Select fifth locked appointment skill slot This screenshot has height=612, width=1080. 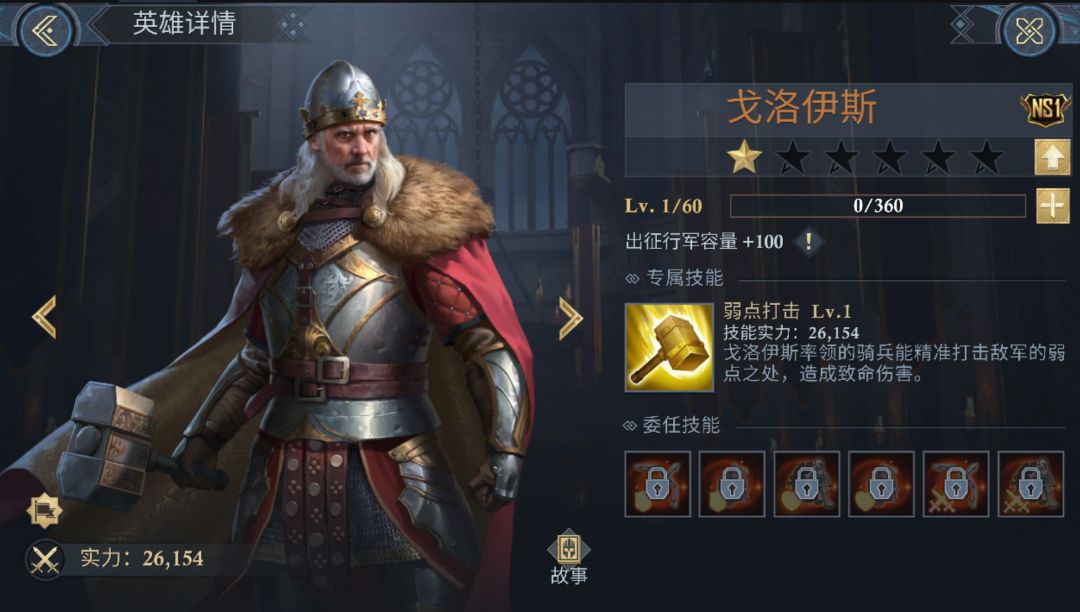(956, 484)
